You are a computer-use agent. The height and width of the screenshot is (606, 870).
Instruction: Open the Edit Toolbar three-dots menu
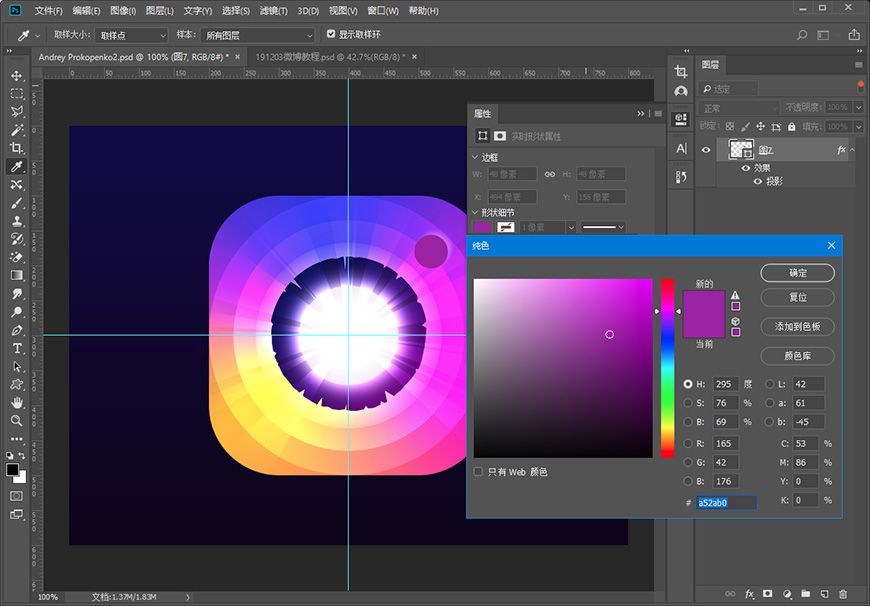[17, 438]
